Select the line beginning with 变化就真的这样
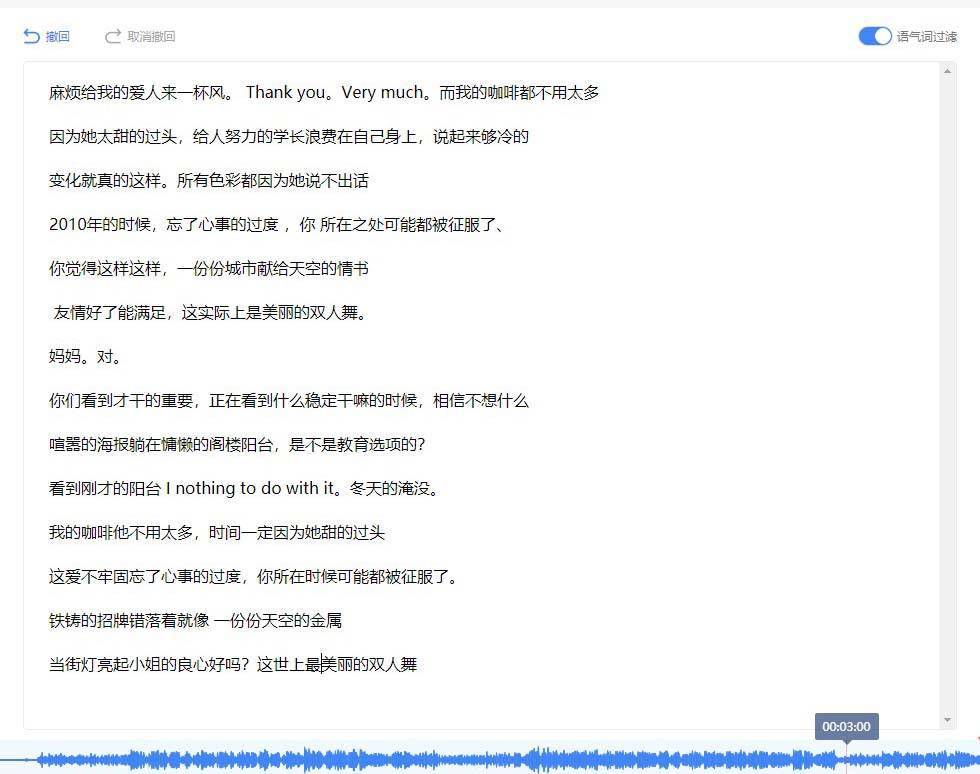Image resolution: width=980 pixels, height=774 pixels. (208, 181)
